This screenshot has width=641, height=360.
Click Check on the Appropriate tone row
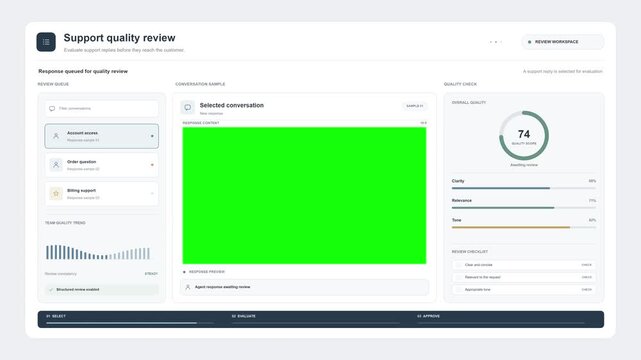(x=586, y=290)
